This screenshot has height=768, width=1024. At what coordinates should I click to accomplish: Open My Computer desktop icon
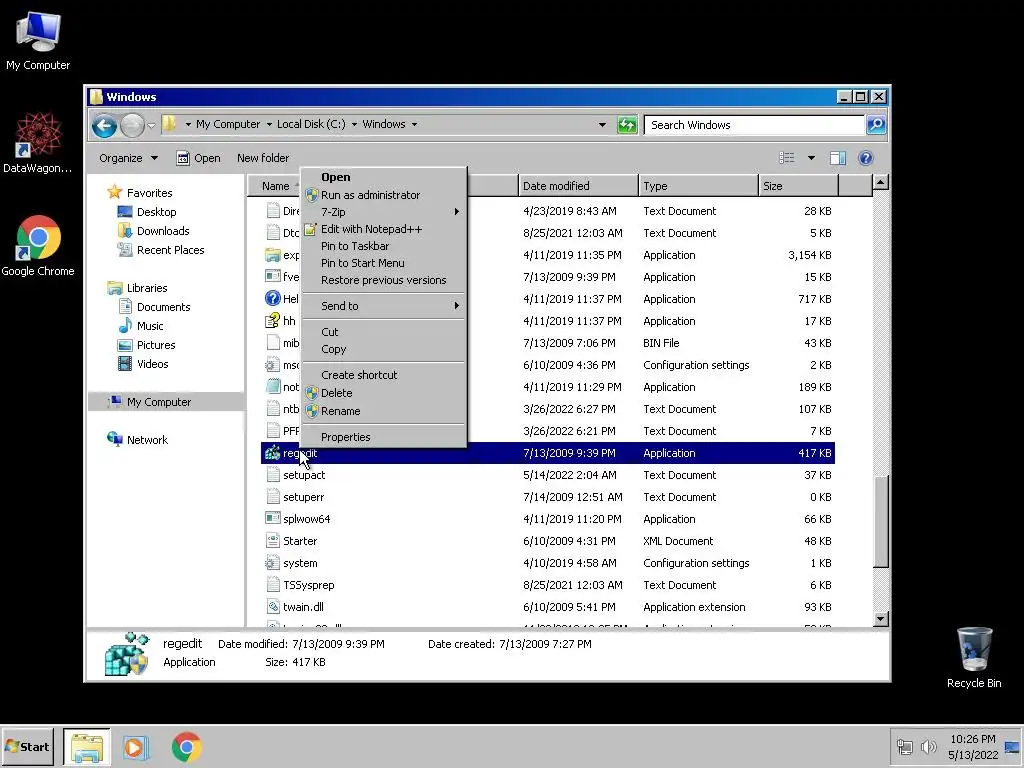click(x=38, y=40)
